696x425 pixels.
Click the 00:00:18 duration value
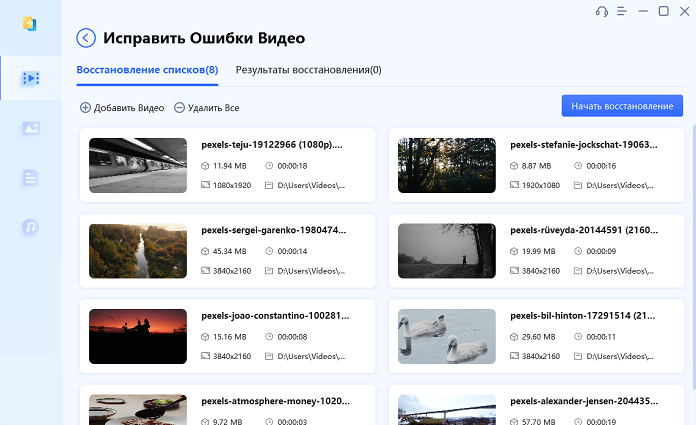click(292, 166)
